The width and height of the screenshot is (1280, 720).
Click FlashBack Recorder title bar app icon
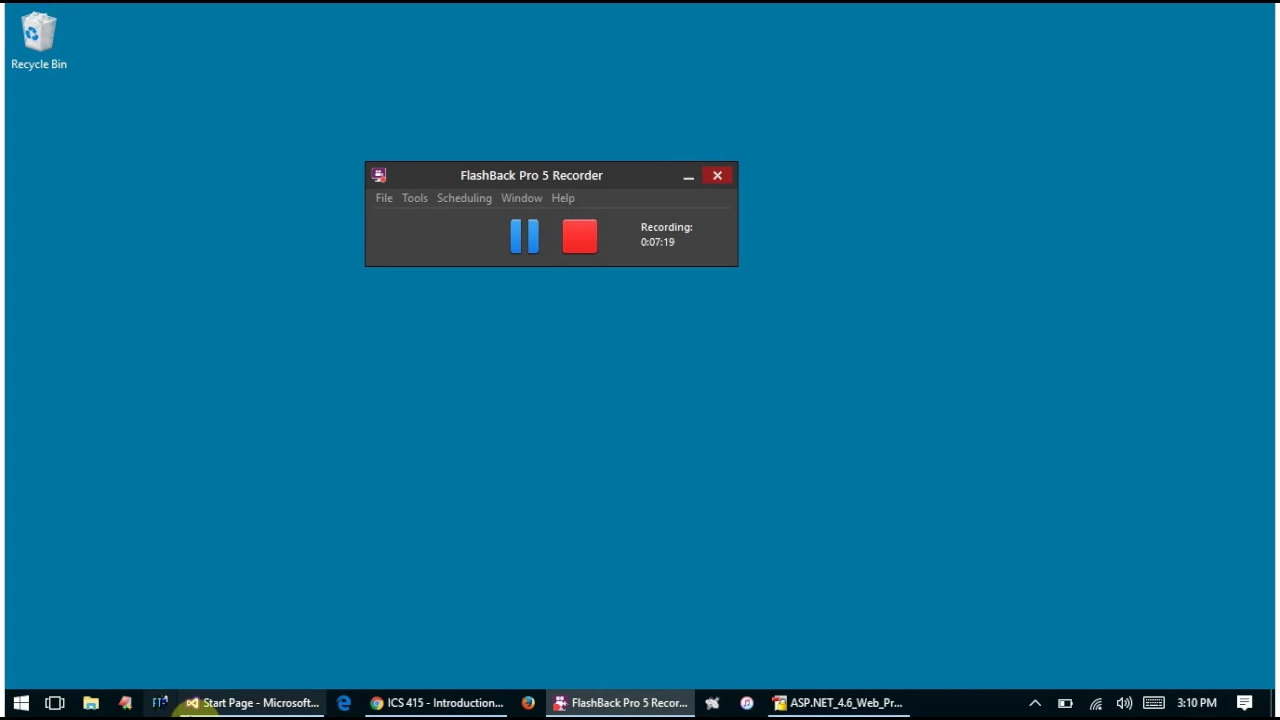379,175
